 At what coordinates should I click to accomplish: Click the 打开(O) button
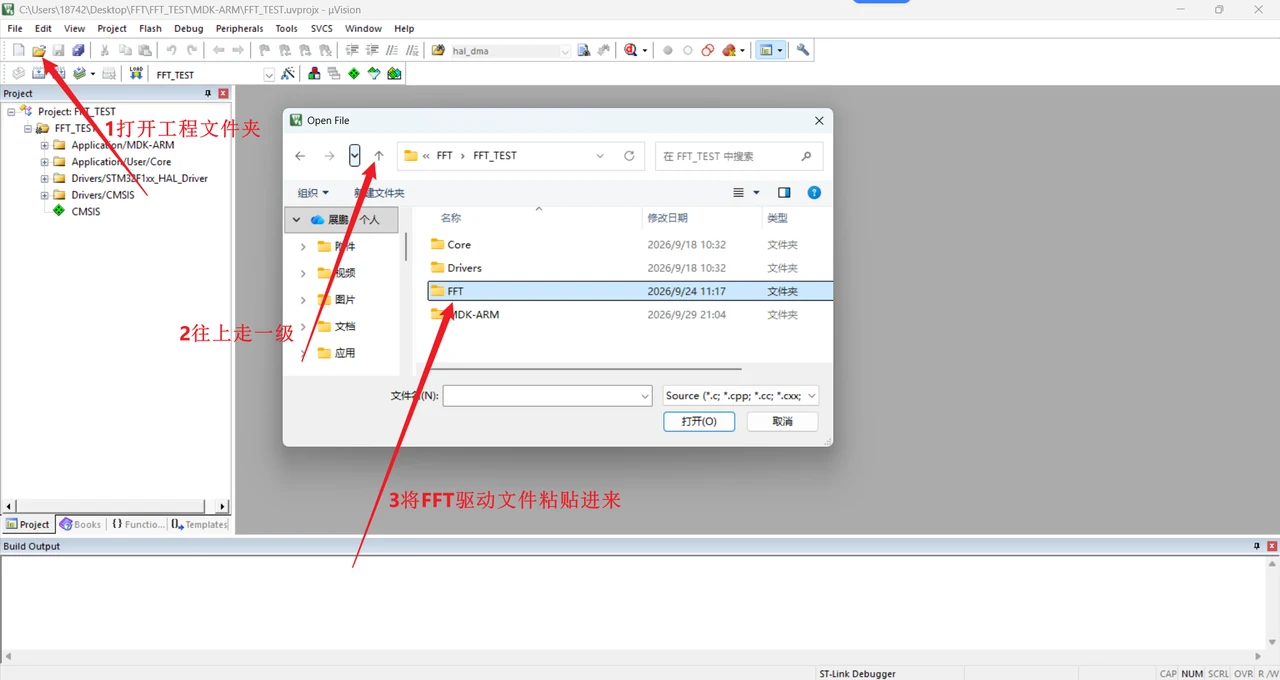pos(699,422)
